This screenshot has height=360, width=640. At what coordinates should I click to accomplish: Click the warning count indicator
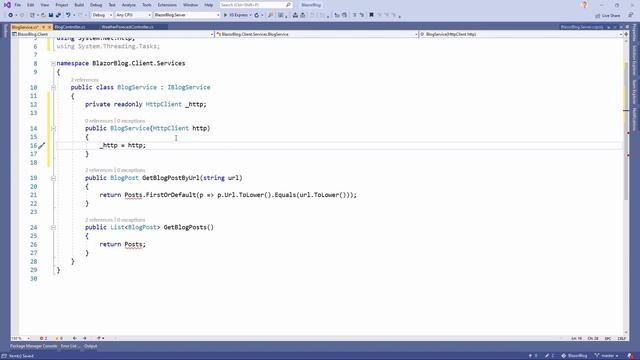click(x=59, y=338)
